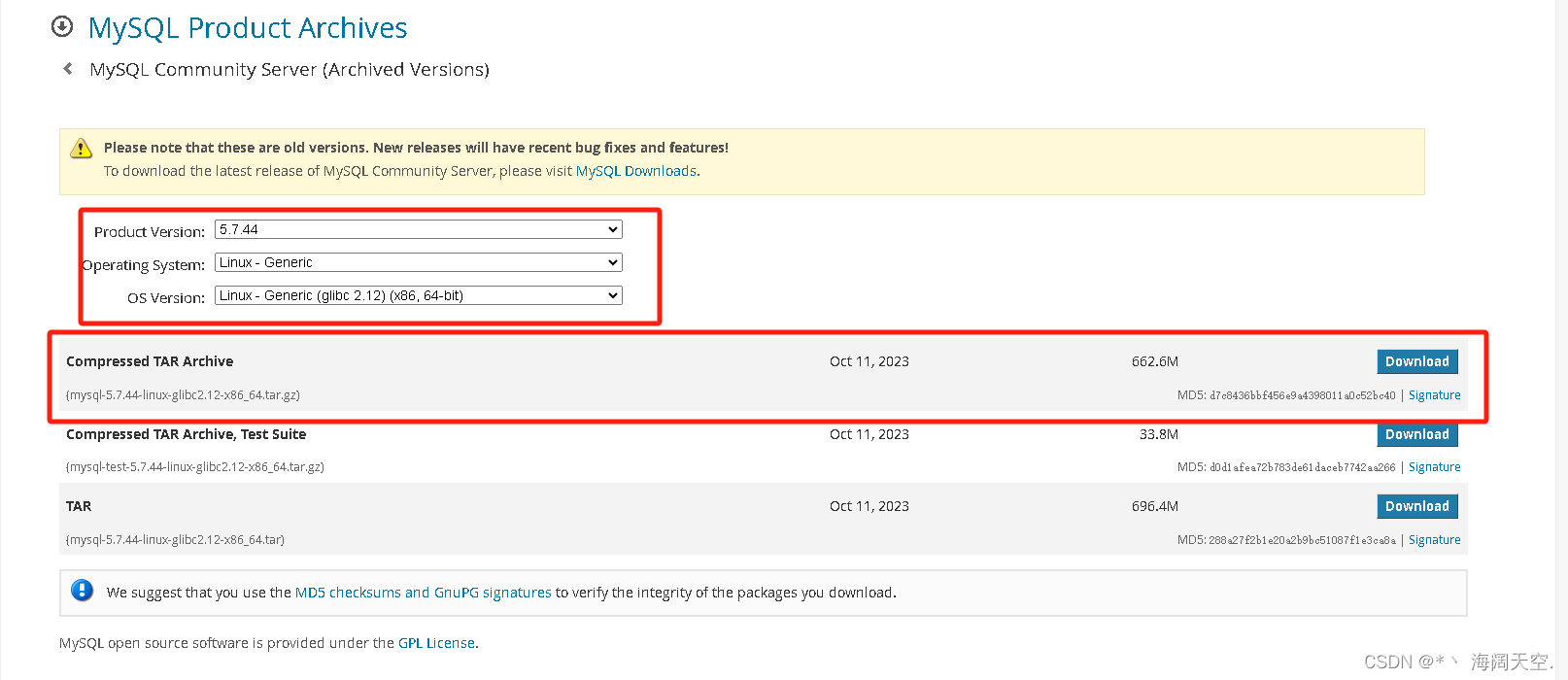
Task: Click the yellow warning triangle icon
Action: [x=82, y=149]
